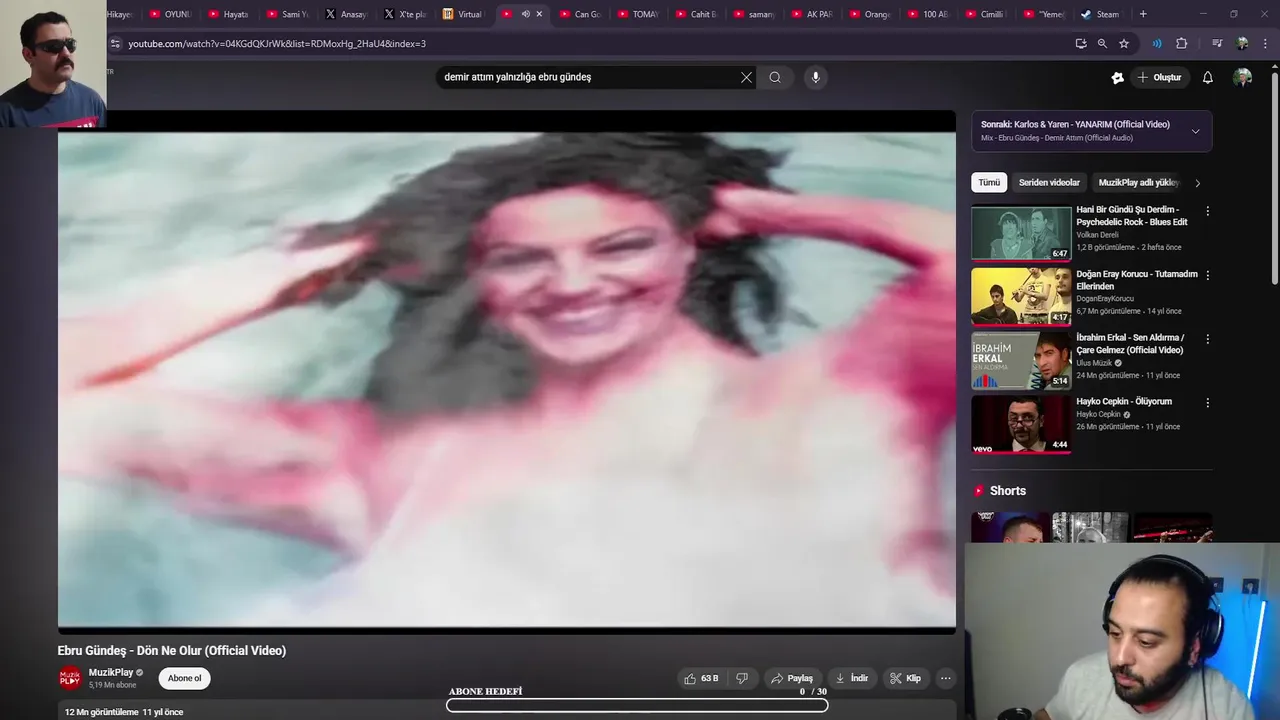This screenshot has height=720, width=1280.
Task: Show more filter chips with right arrow
Action: 1197,183
